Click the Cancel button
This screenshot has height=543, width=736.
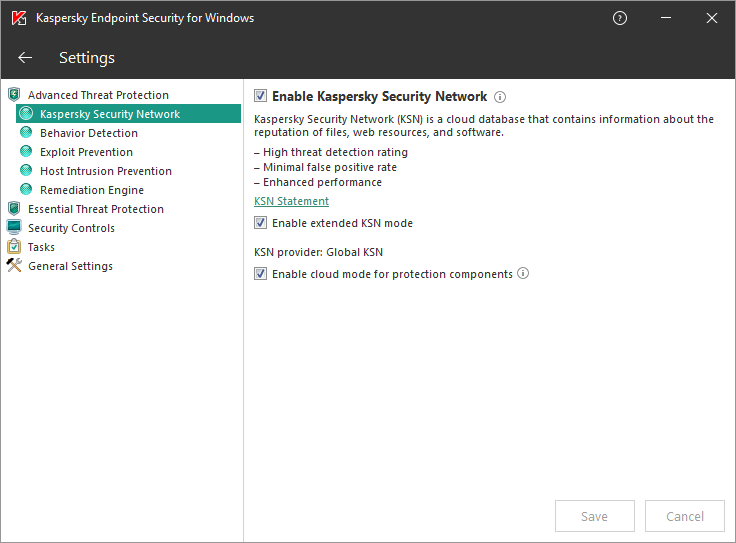point(685,516)
